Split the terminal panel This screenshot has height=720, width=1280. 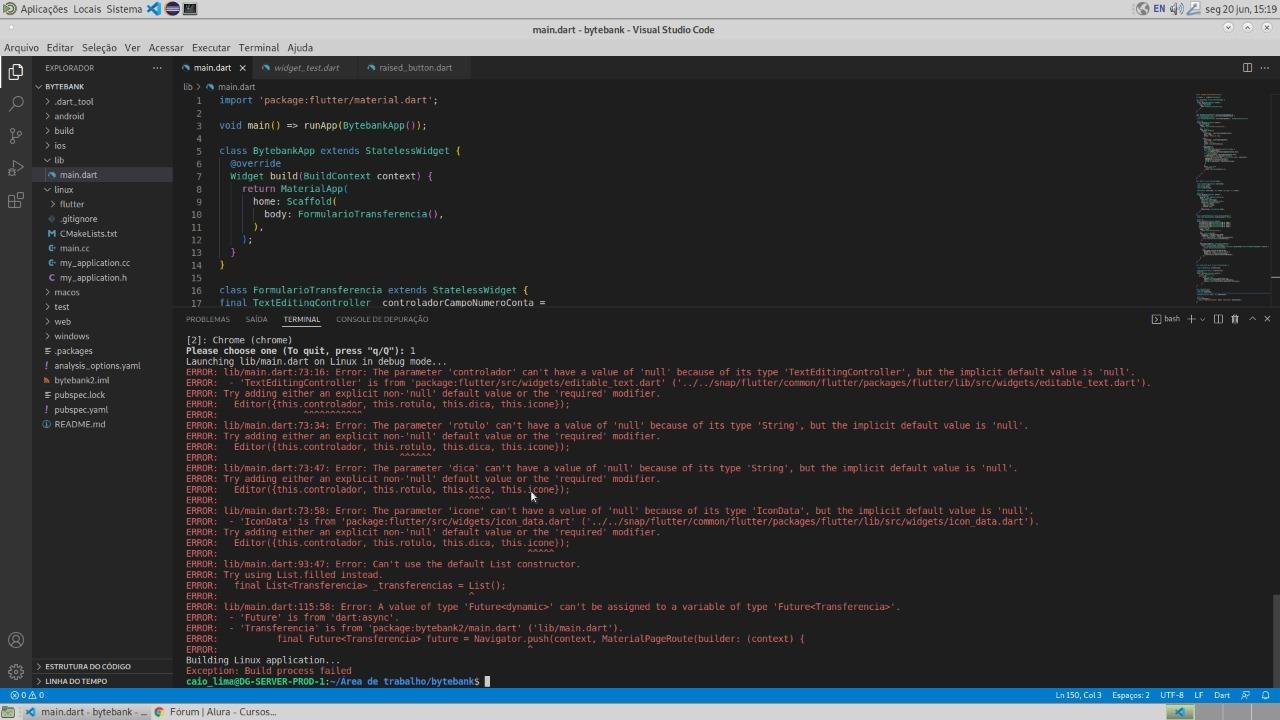1218,319
